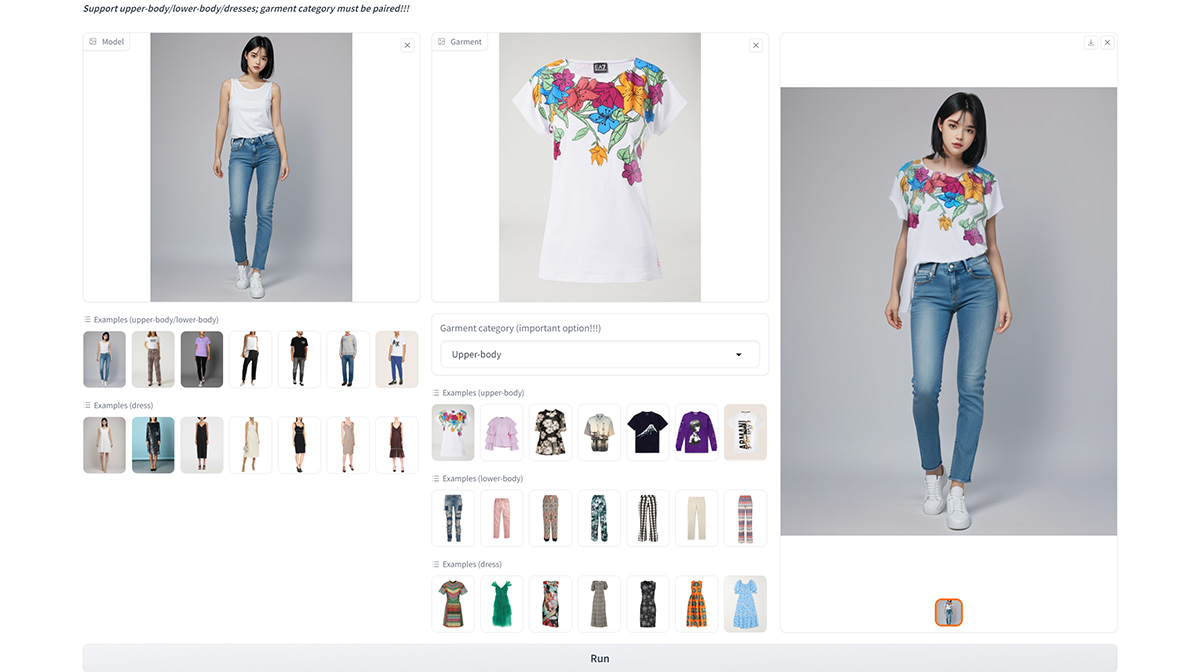Click the image icon on the Model label
1200x672 pixels.
pos(92,41)
